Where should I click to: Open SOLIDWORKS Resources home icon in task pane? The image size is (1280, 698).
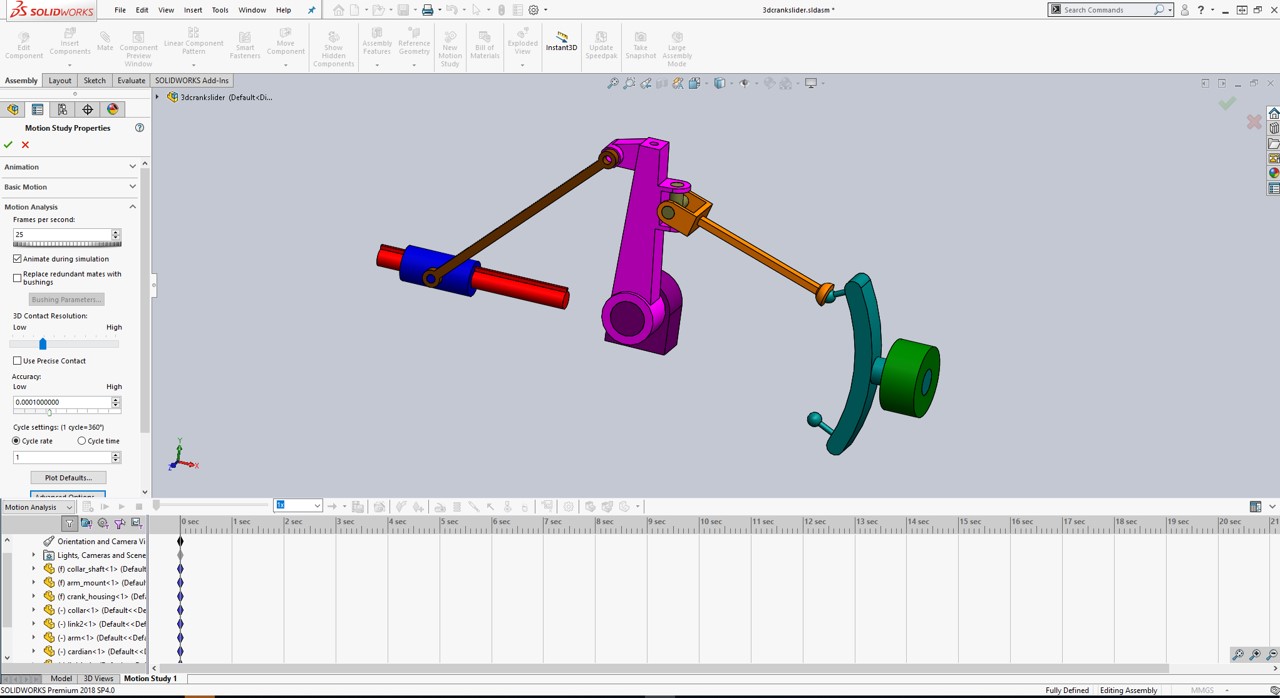1274,113
